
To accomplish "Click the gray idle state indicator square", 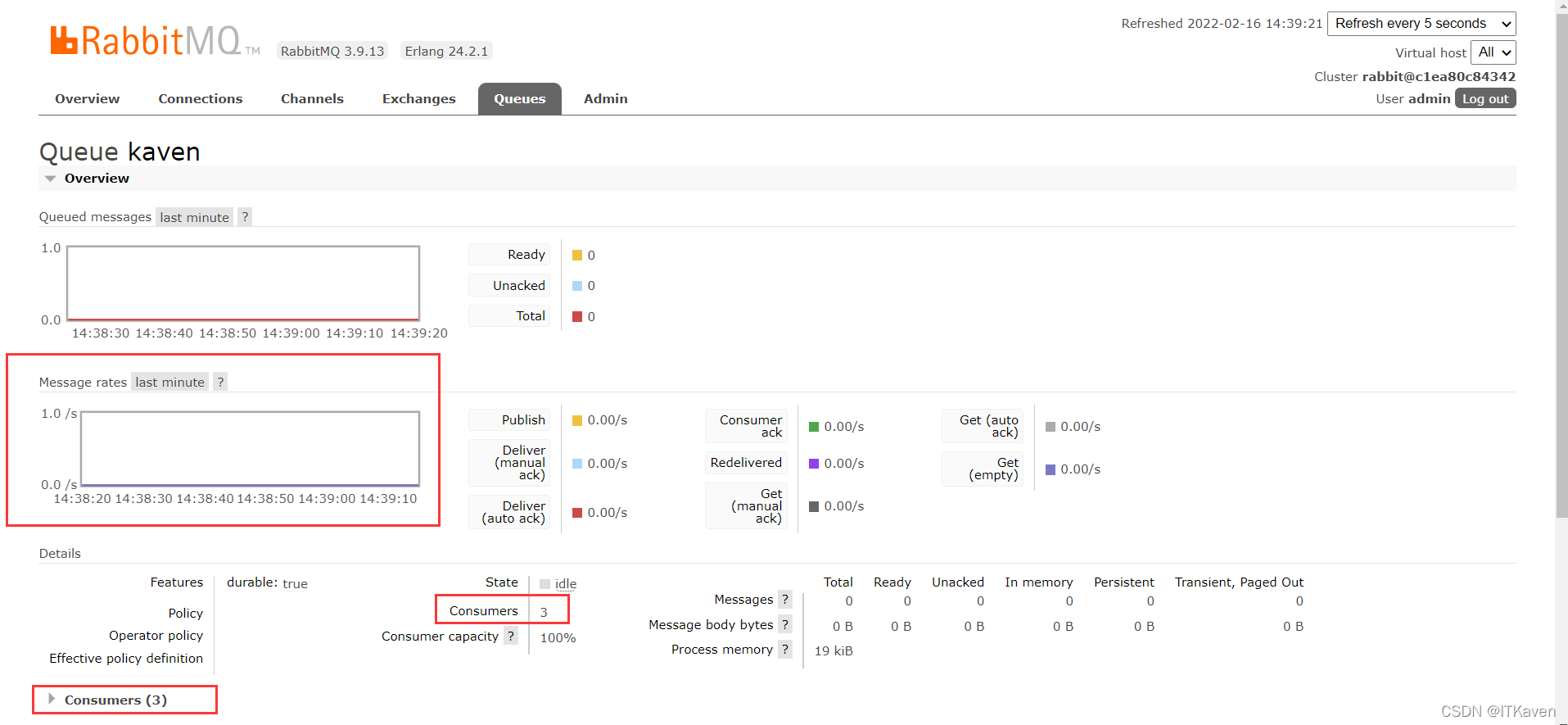I will click(x=545, y=584).
